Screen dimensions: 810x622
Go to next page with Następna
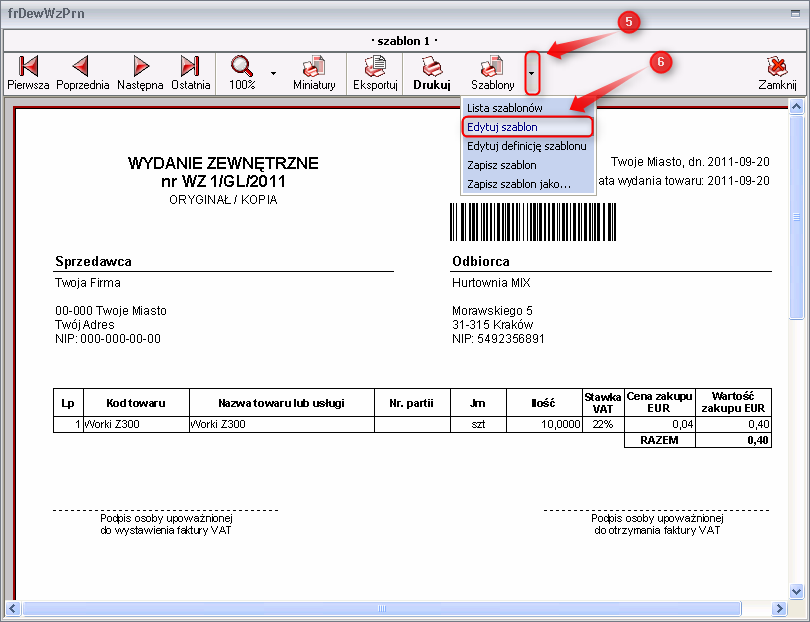coord(140,72)
